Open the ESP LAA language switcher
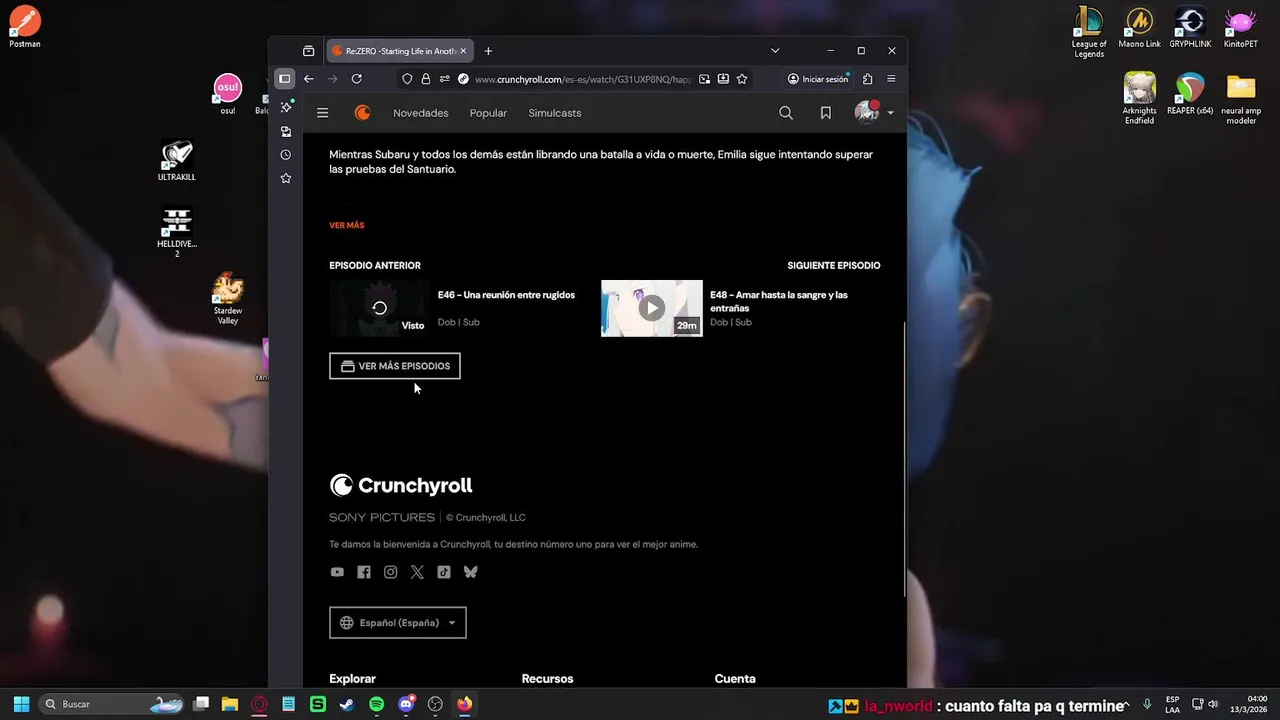This screenshot has height=720, width=1280. pos(1172,704)
